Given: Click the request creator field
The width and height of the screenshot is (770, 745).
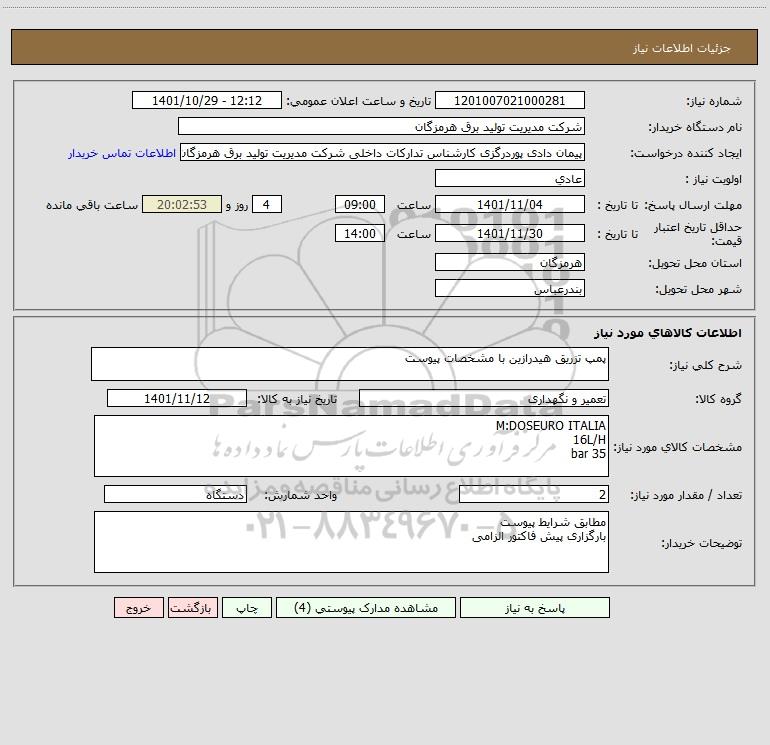Looking at the screenshot, I should tap(383, 153).
